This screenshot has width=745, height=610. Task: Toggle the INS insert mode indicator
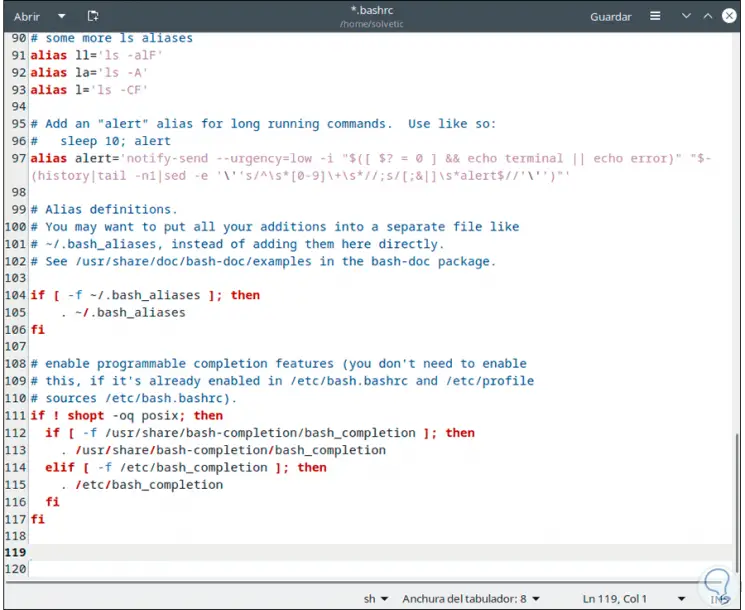(719, 599)
